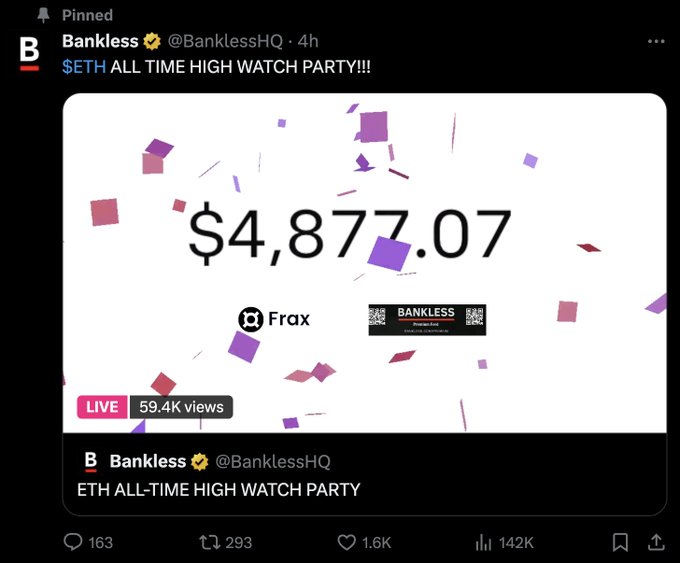This screenshot has width=680, height=563.
Task: Like the tweet with heart icon
Action: click(346, 542)
